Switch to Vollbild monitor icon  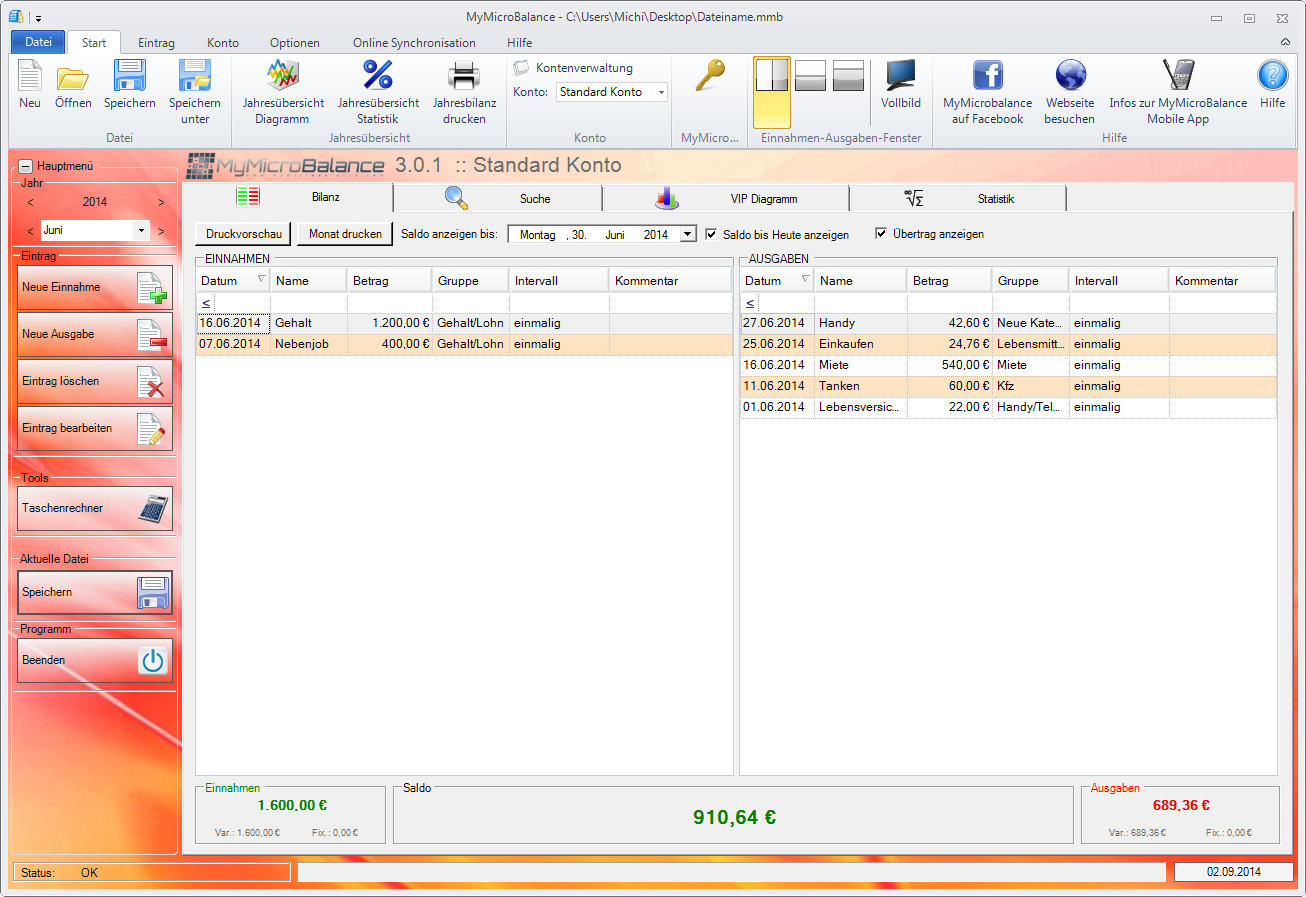(x=900, y=77)
